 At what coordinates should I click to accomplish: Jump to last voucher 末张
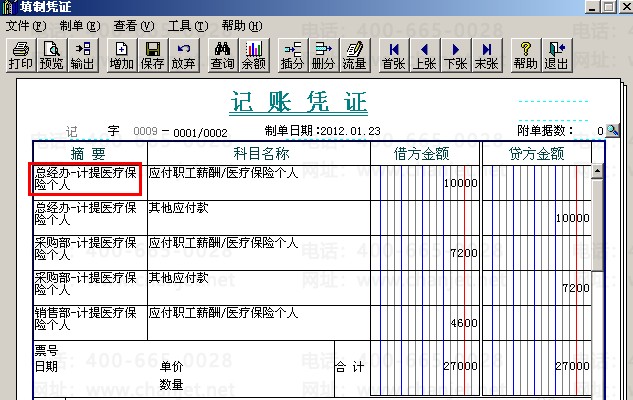pyautogui.click(x=486, y=56)
